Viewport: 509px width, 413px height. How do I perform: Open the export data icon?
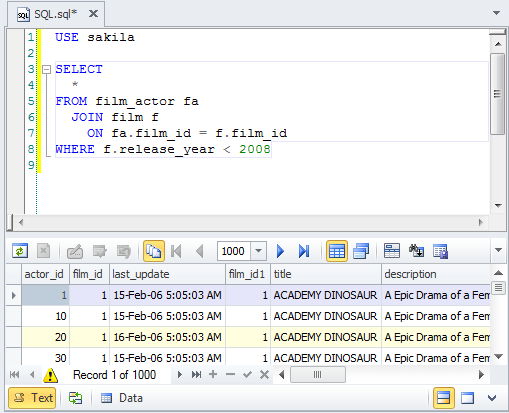point(441,251)
